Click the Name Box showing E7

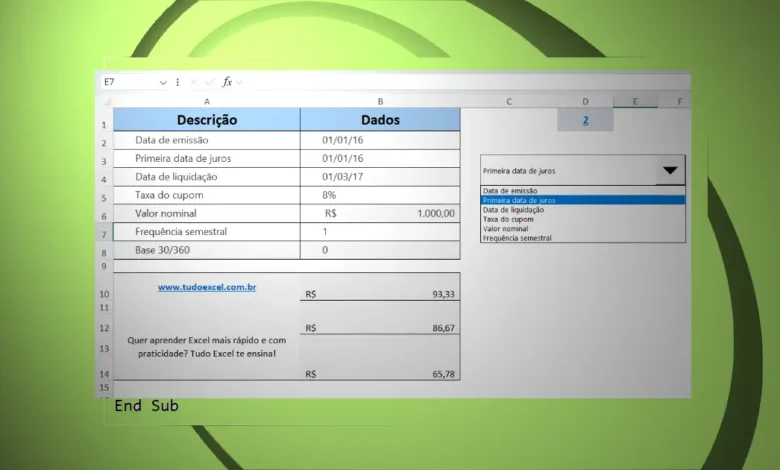coord(129,82)
